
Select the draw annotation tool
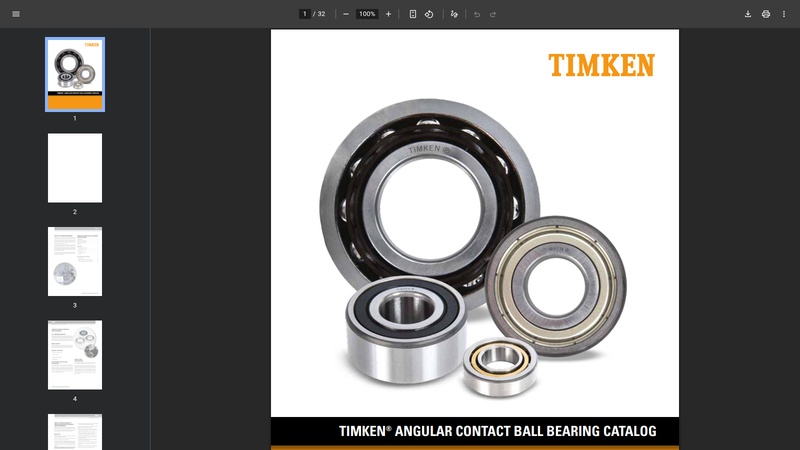pos(454,14)
